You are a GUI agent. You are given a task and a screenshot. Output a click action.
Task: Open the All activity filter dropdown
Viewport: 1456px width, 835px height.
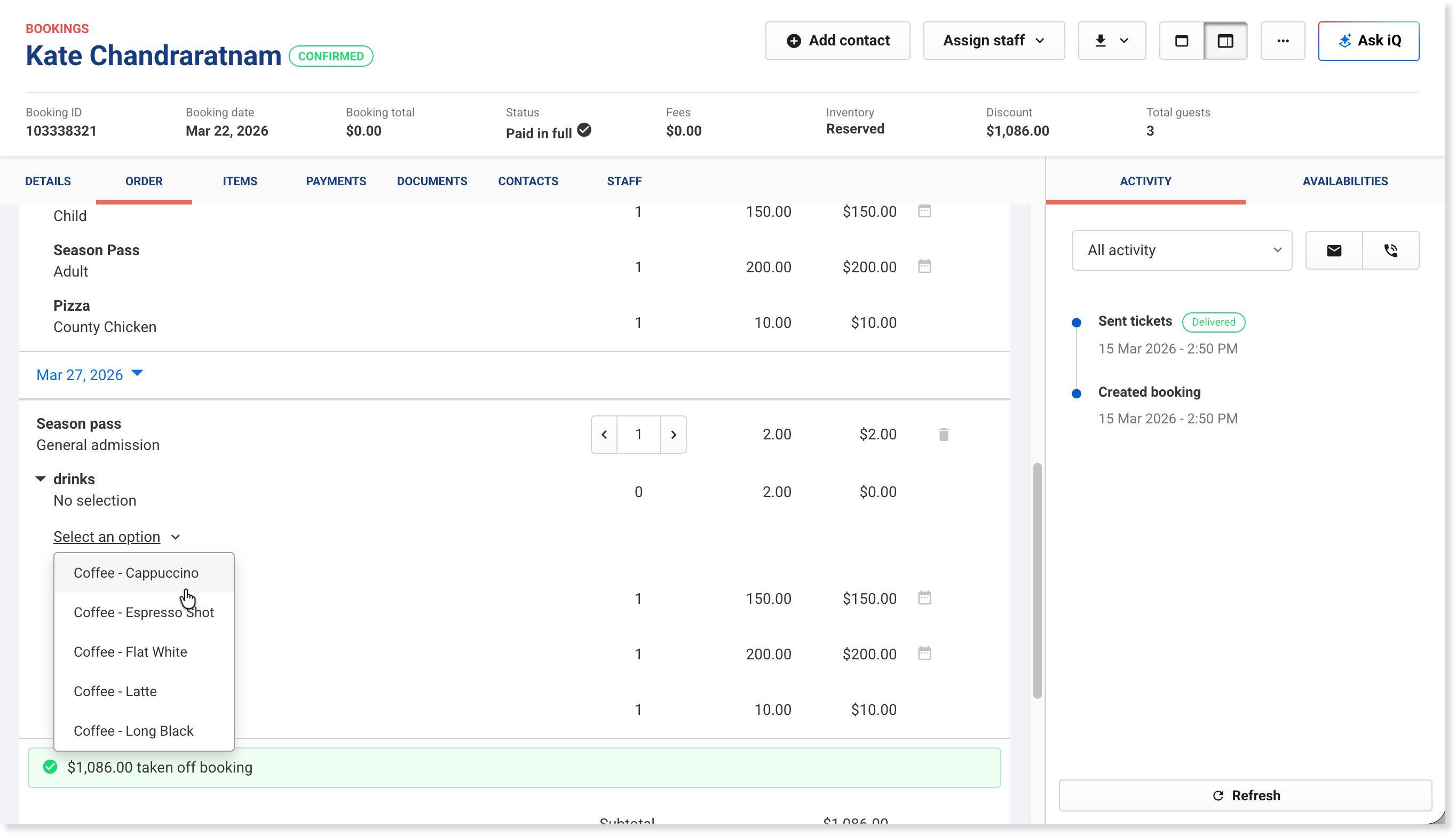(x=1182, y=250)
